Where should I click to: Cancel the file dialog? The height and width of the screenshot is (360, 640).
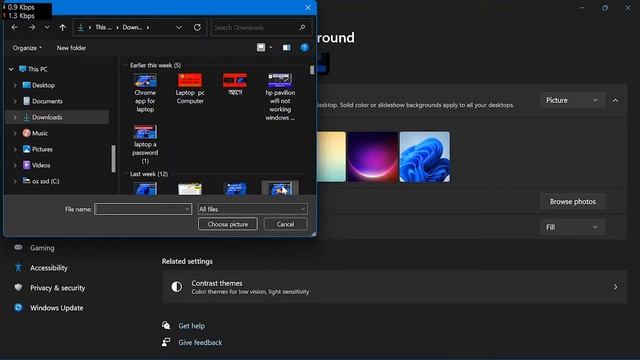coord(285,224)
